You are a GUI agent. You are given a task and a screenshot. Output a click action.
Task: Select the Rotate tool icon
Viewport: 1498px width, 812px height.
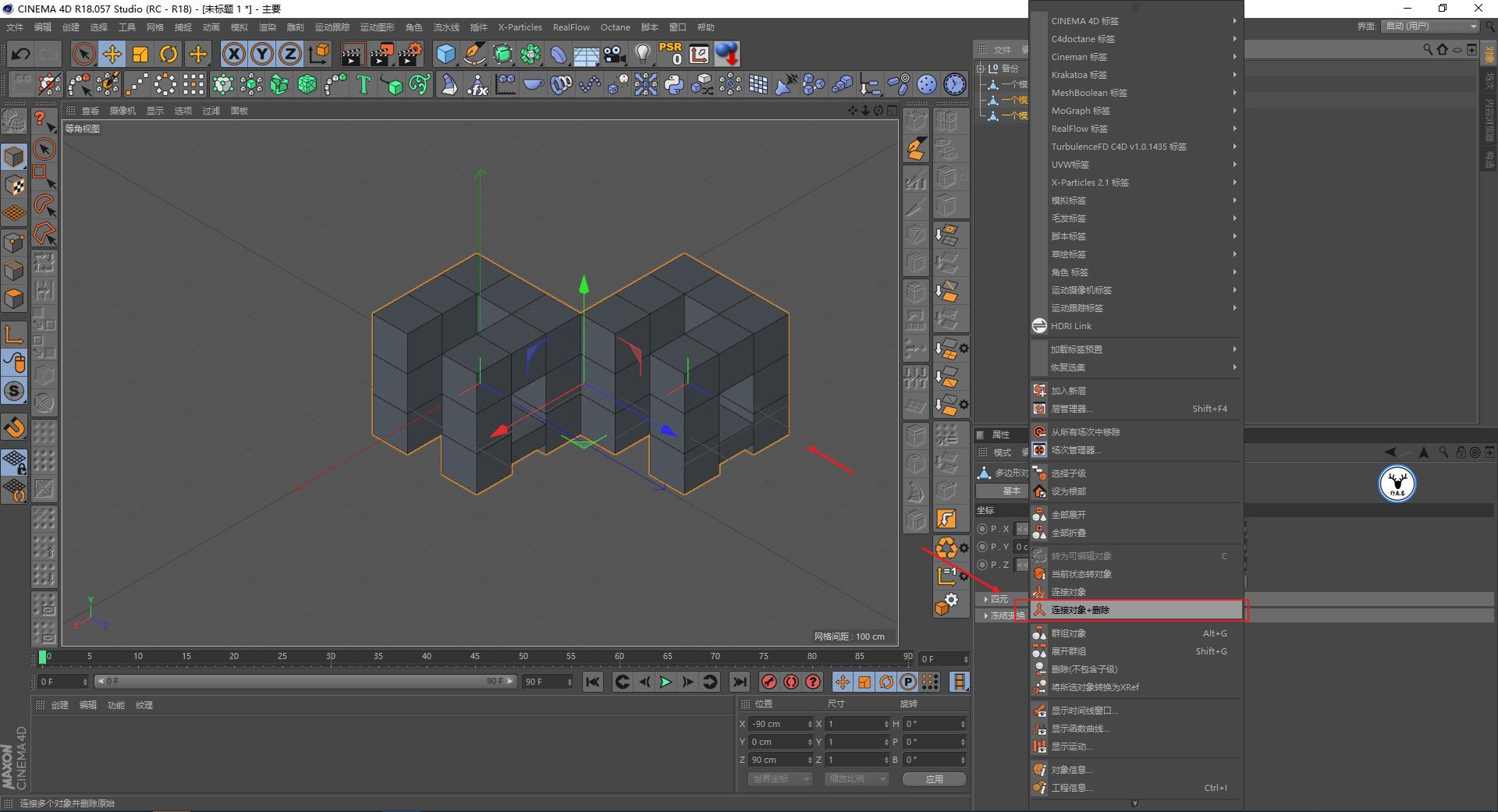[169, 54]
